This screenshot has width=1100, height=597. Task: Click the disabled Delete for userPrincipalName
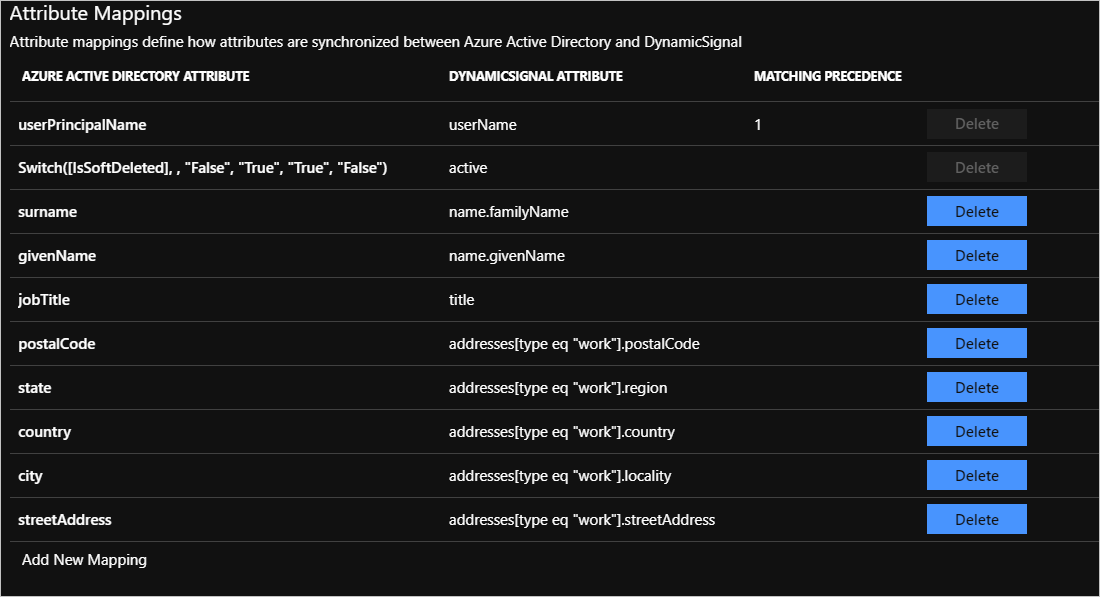click(x=977, y=123)
